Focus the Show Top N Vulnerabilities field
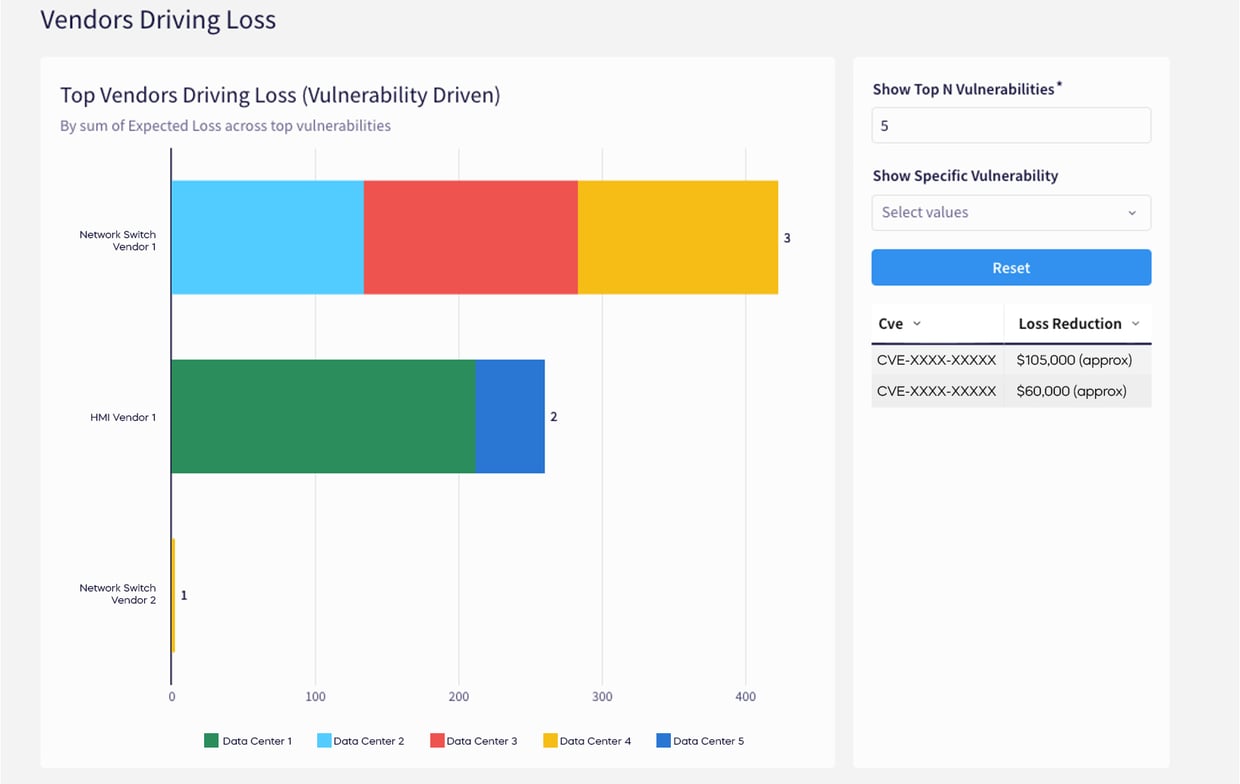1240x784 pixels. (1011, 126)
